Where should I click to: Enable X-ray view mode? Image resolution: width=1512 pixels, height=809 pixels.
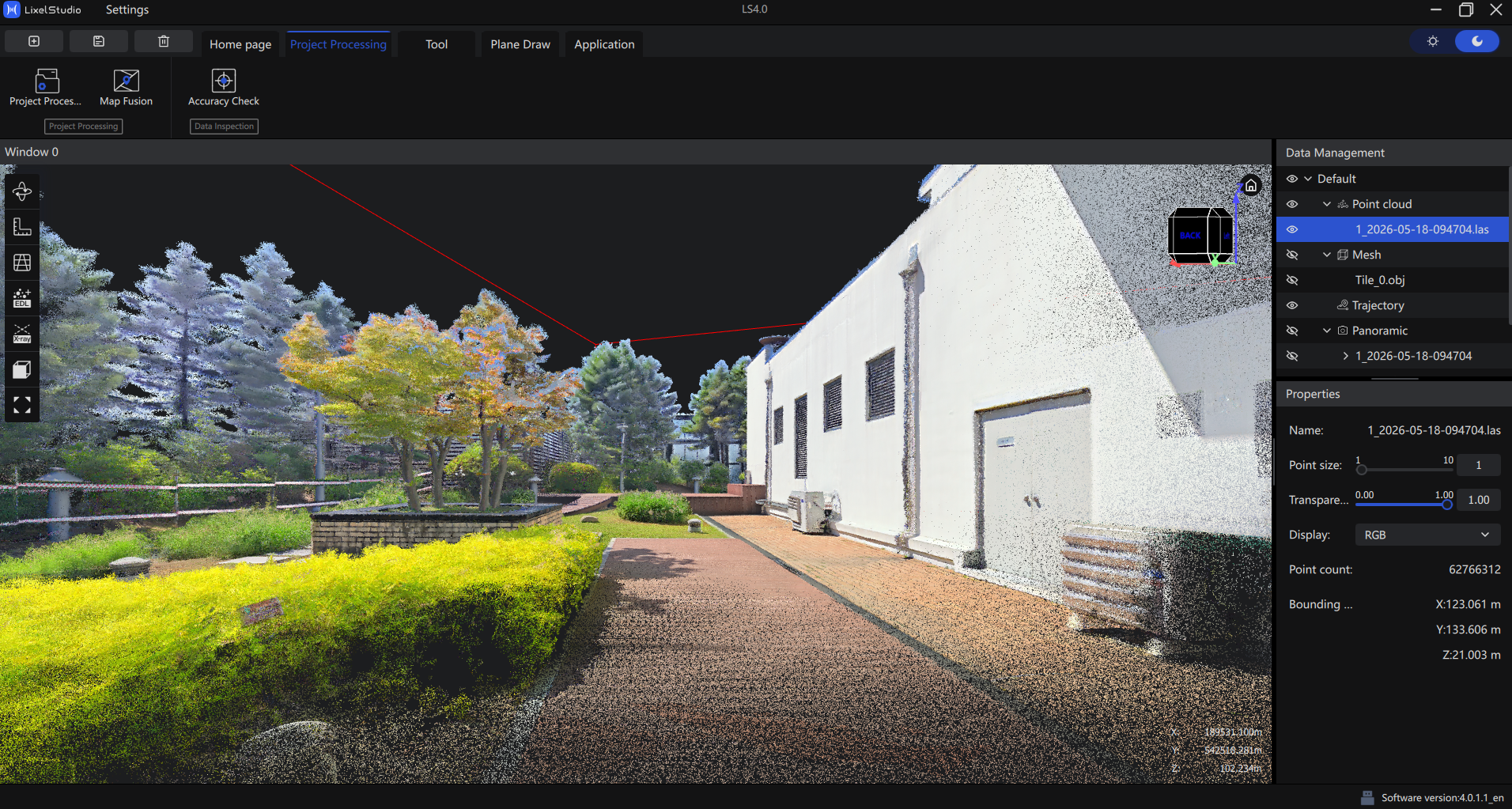pyautogui.click(x=22, y=334)
